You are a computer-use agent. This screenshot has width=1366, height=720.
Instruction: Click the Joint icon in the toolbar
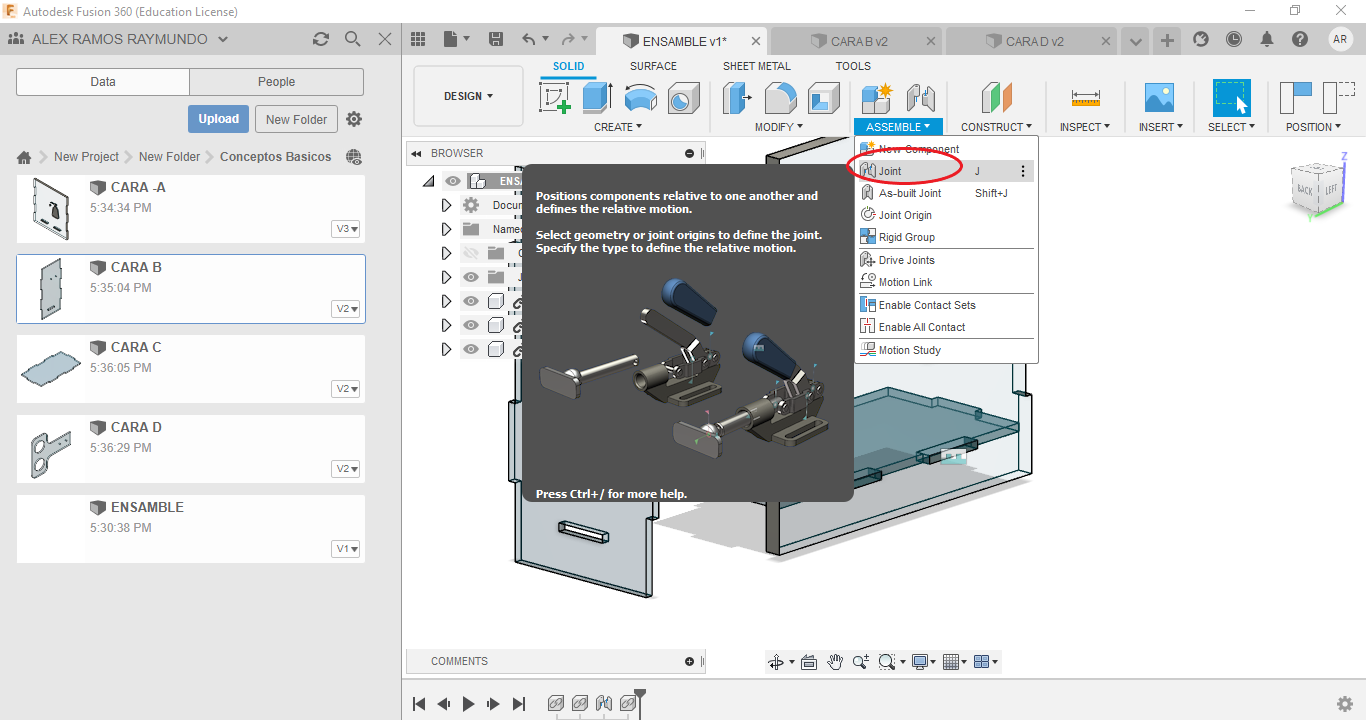(x=920, y=98)
